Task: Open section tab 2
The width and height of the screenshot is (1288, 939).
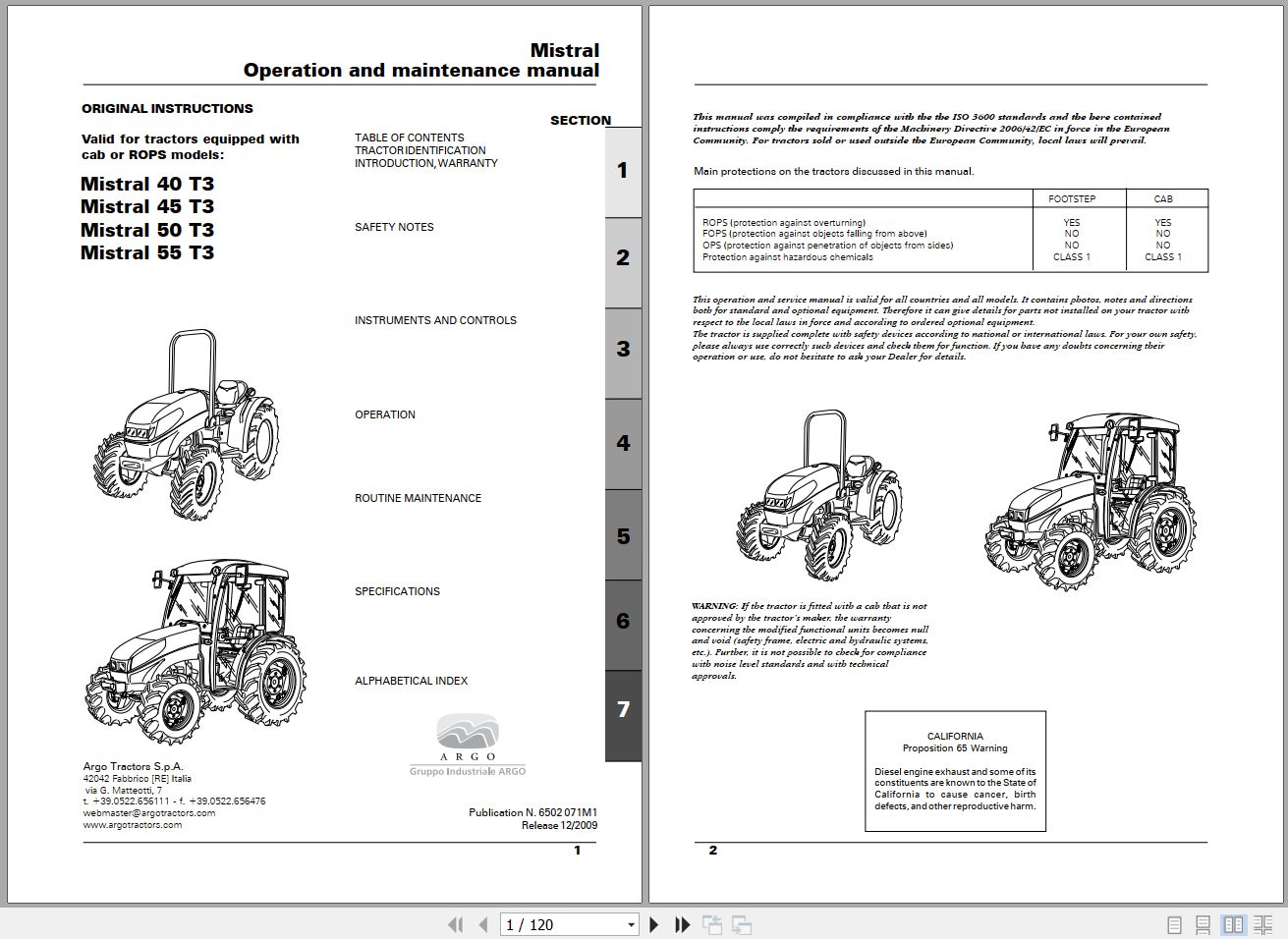Action: [x=623, y=262]
